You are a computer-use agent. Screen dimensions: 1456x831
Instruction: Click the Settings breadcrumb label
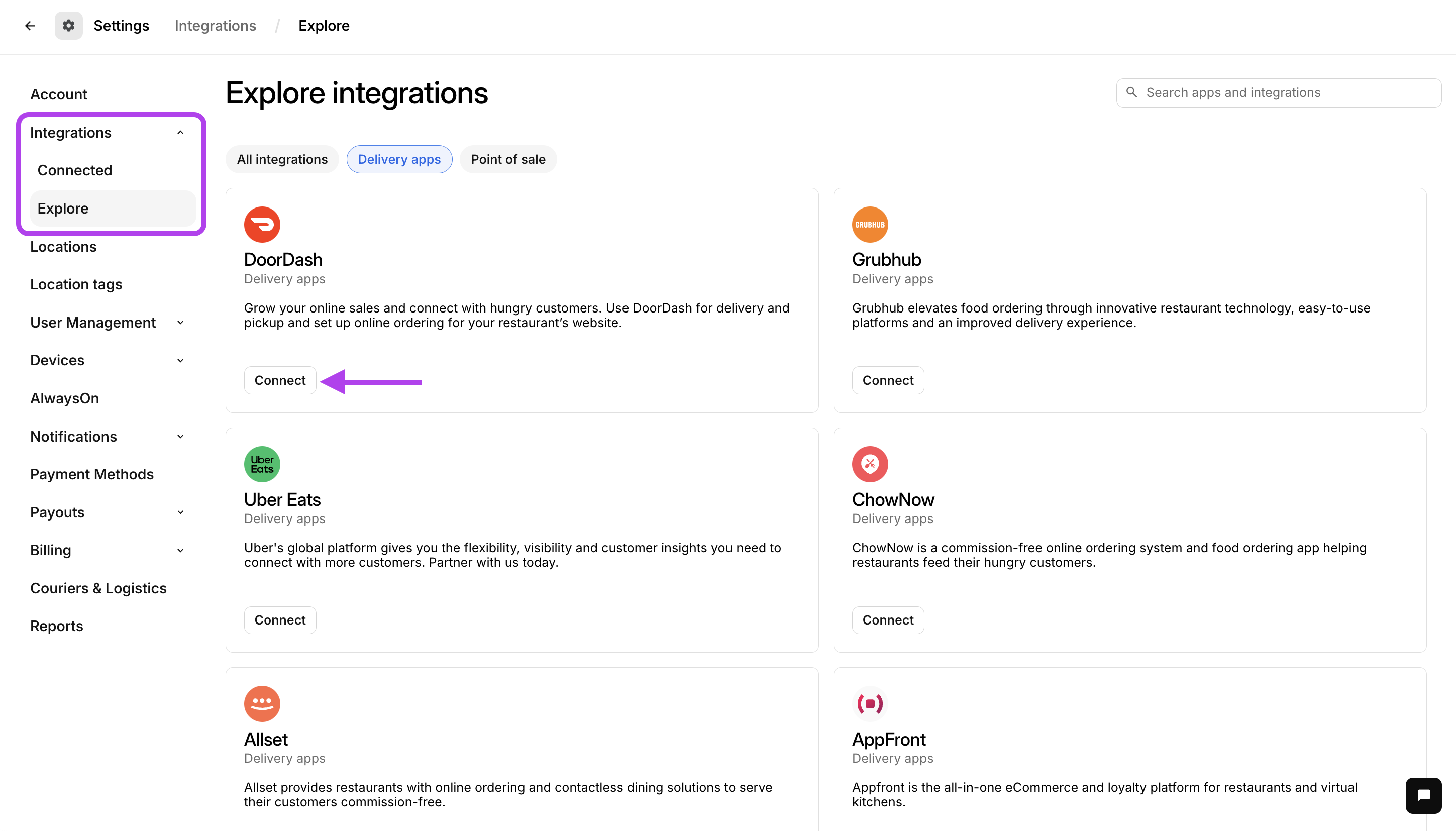pos(121,26)
